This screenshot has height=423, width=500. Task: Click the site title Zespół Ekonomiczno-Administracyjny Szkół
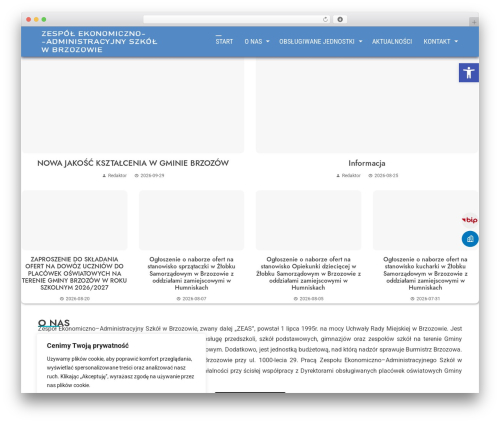tap(99, 42)
